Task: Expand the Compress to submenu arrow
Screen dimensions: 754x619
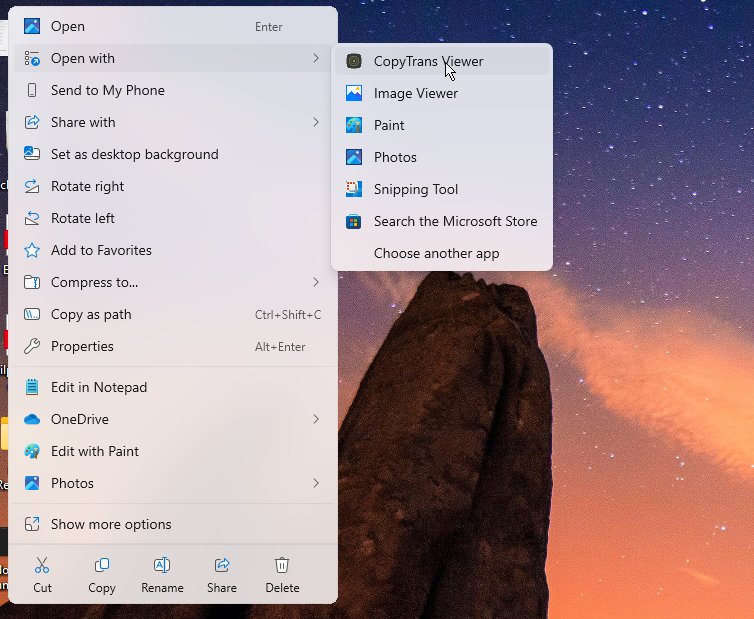Action: tap(316, 282)
